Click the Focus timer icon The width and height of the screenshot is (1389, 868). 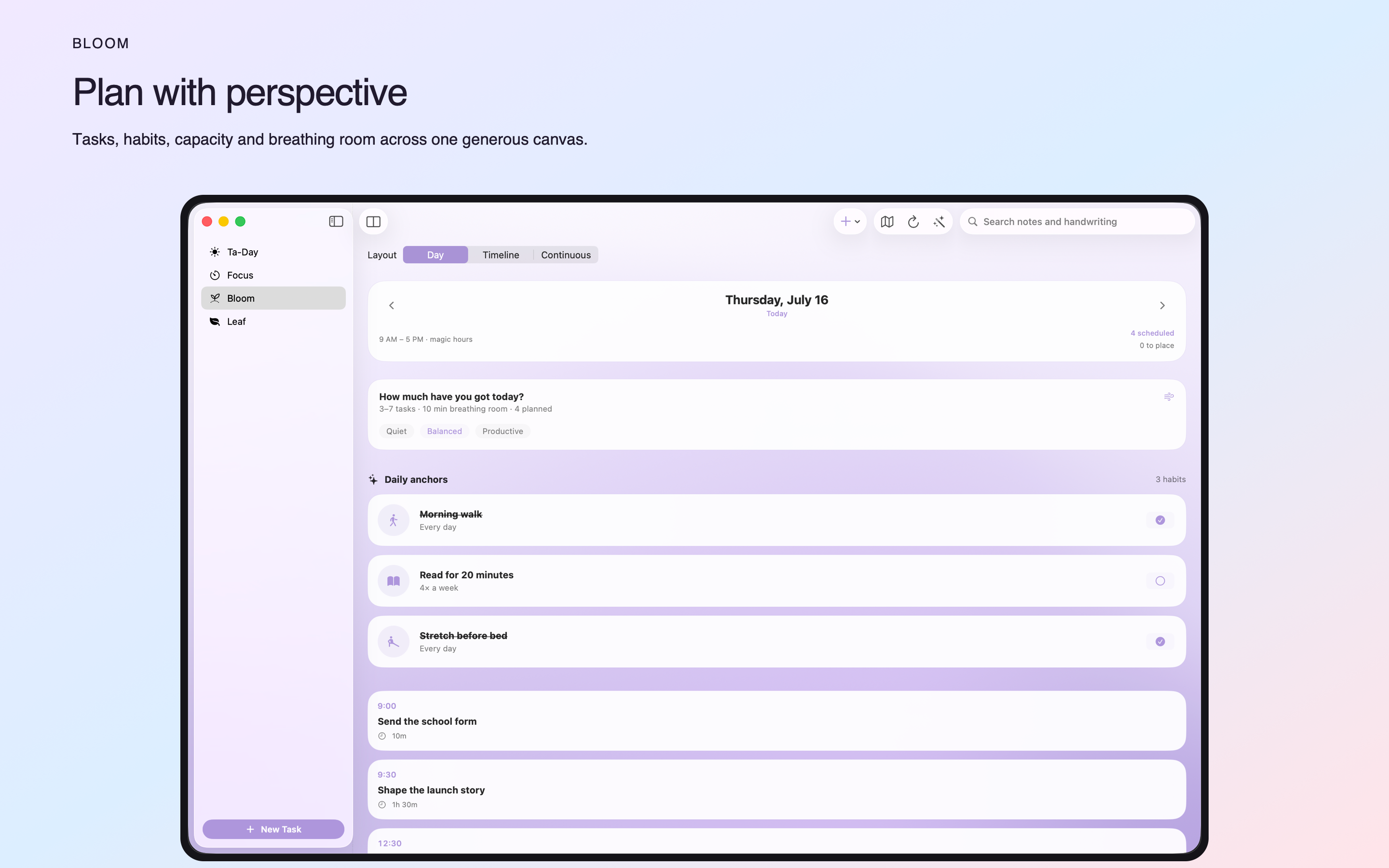click(x=215, y=275)
